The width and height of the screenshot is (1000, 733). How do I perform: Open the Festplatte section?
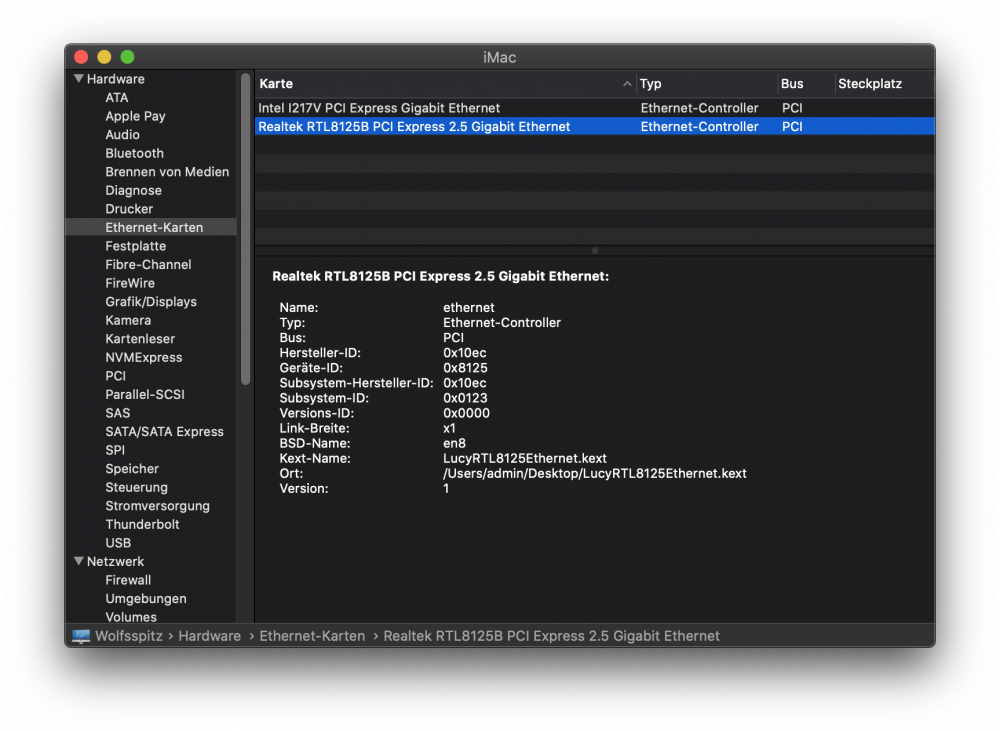[x=135, y=246]
